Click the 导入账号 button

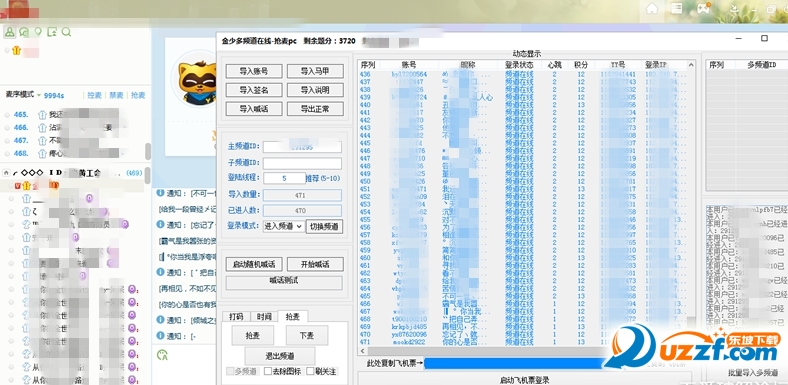(254, 71)
